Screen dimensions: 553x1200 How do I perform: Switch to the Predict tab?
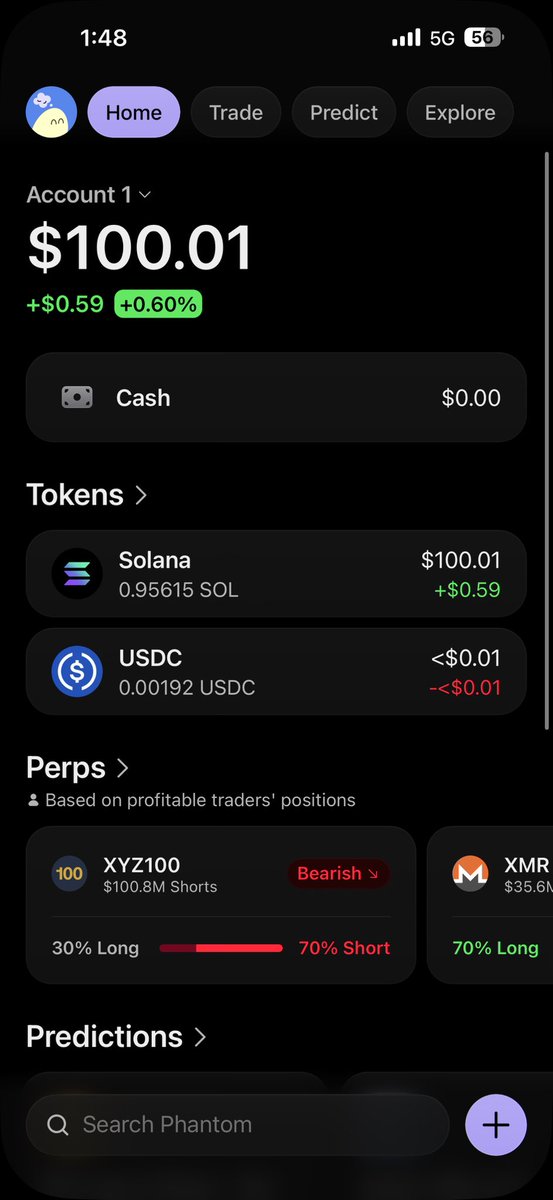(344, 112)
